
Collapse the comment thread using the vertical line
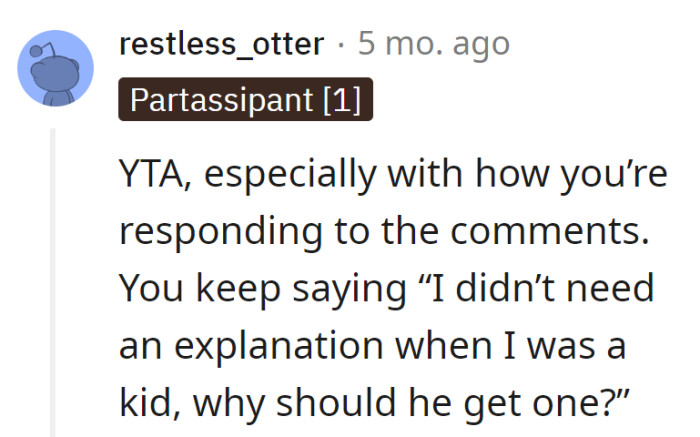coord(54,280)
